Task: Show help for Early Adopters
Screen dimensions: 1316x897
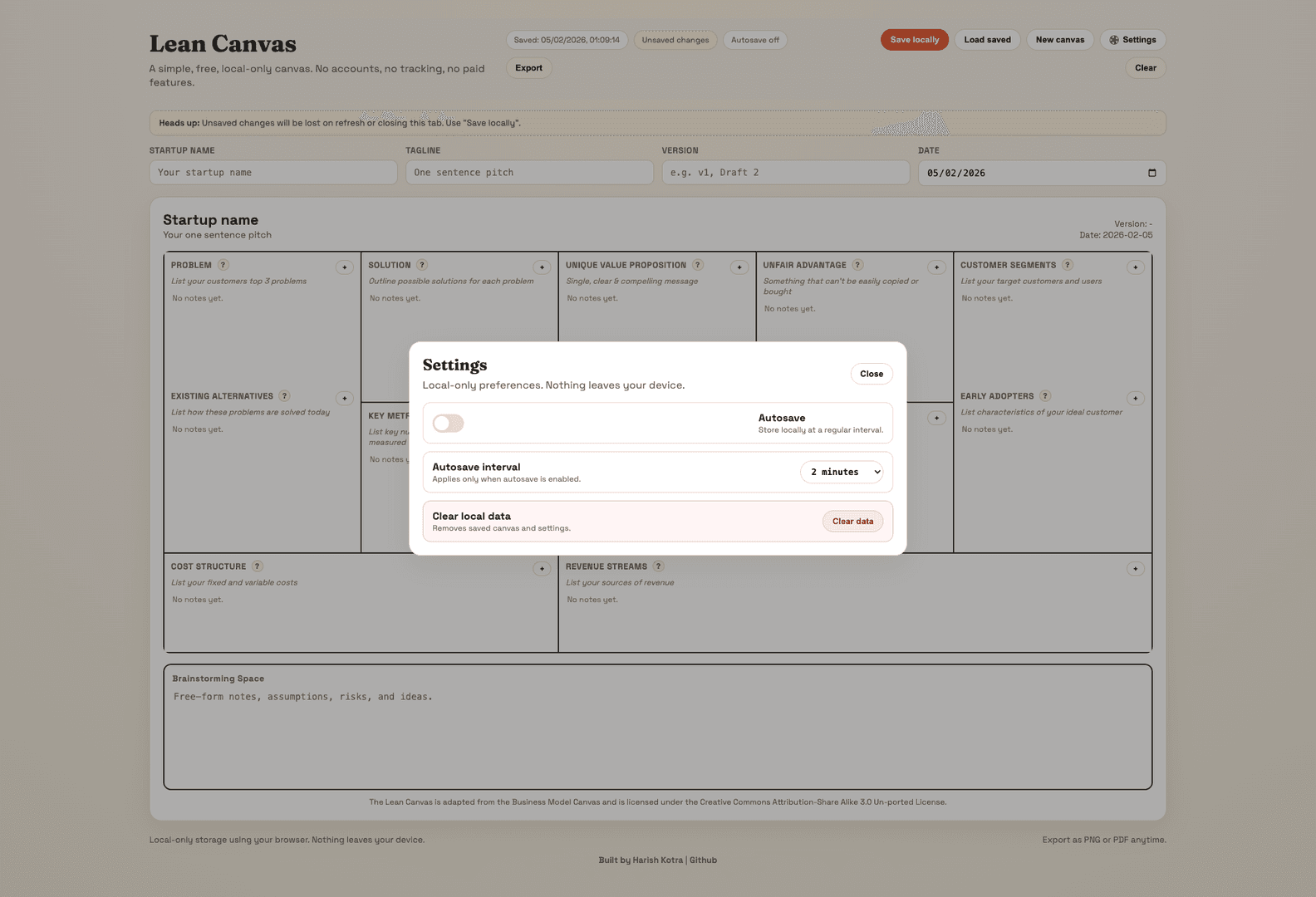Action: 1045,396
